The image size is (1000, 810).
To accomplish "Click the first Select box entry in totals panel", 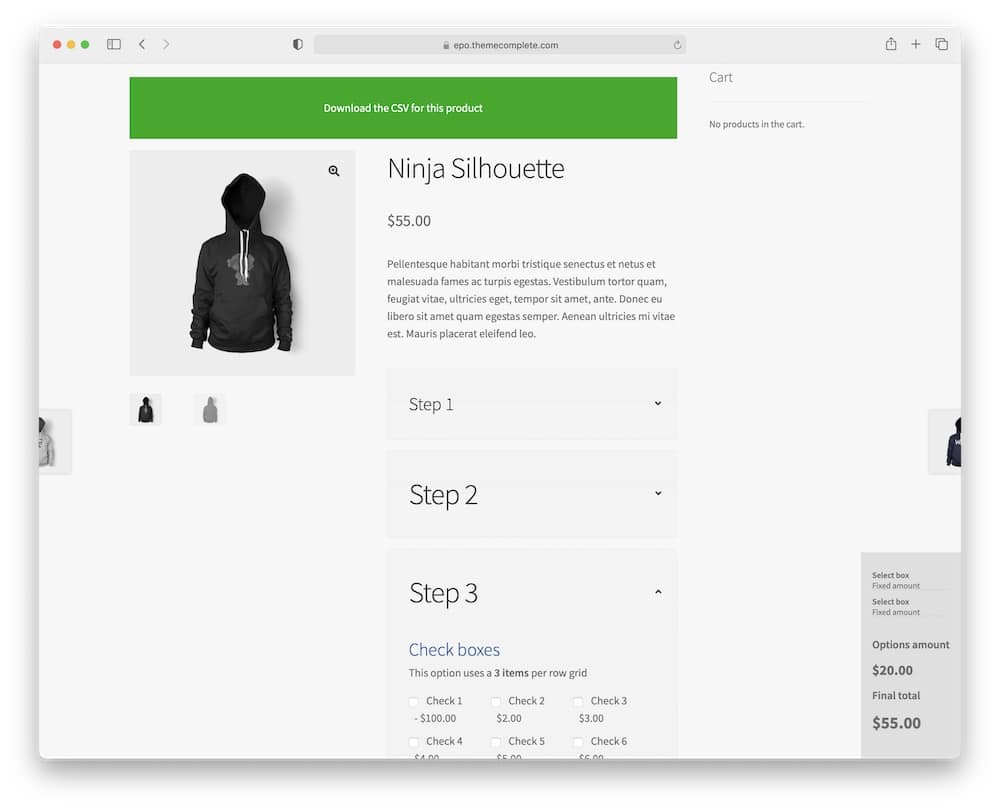I will [x=896, y=580].
